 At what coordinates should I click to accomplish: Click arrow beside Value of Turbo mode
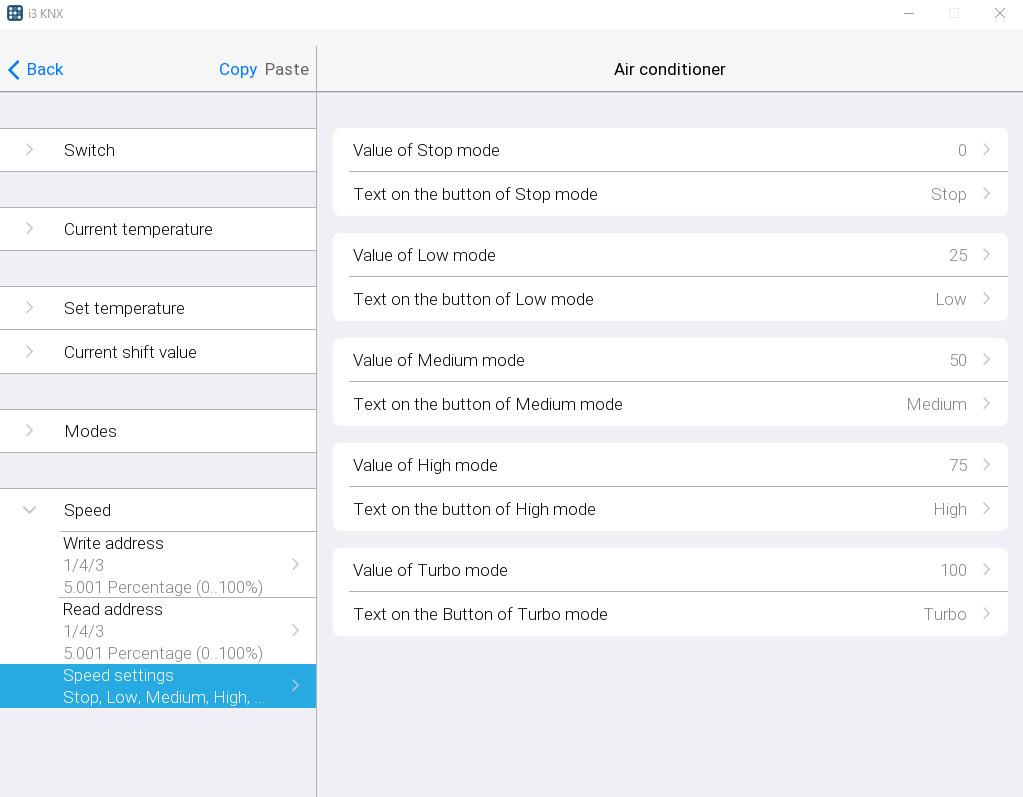coord(986,570)
